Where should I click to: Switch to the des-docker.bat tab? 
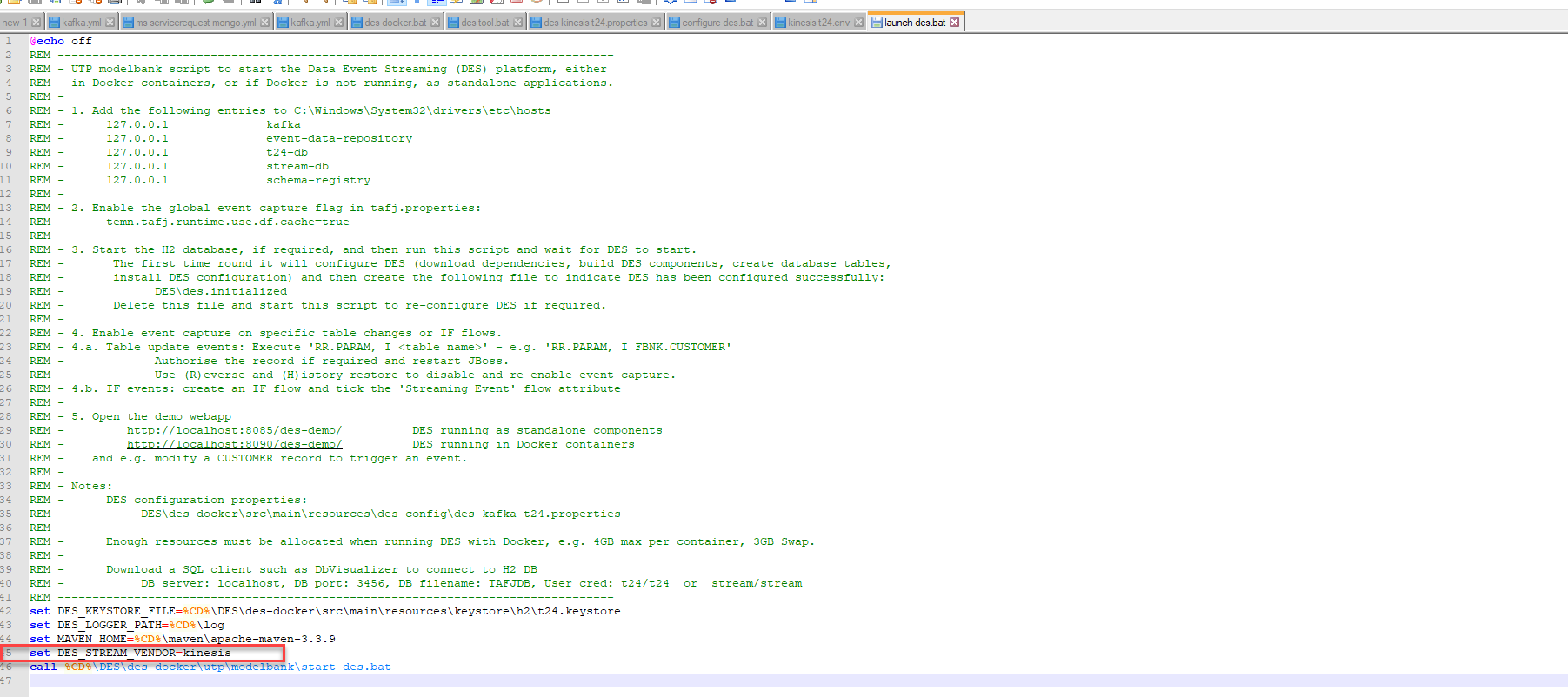[x=395, y=23]
